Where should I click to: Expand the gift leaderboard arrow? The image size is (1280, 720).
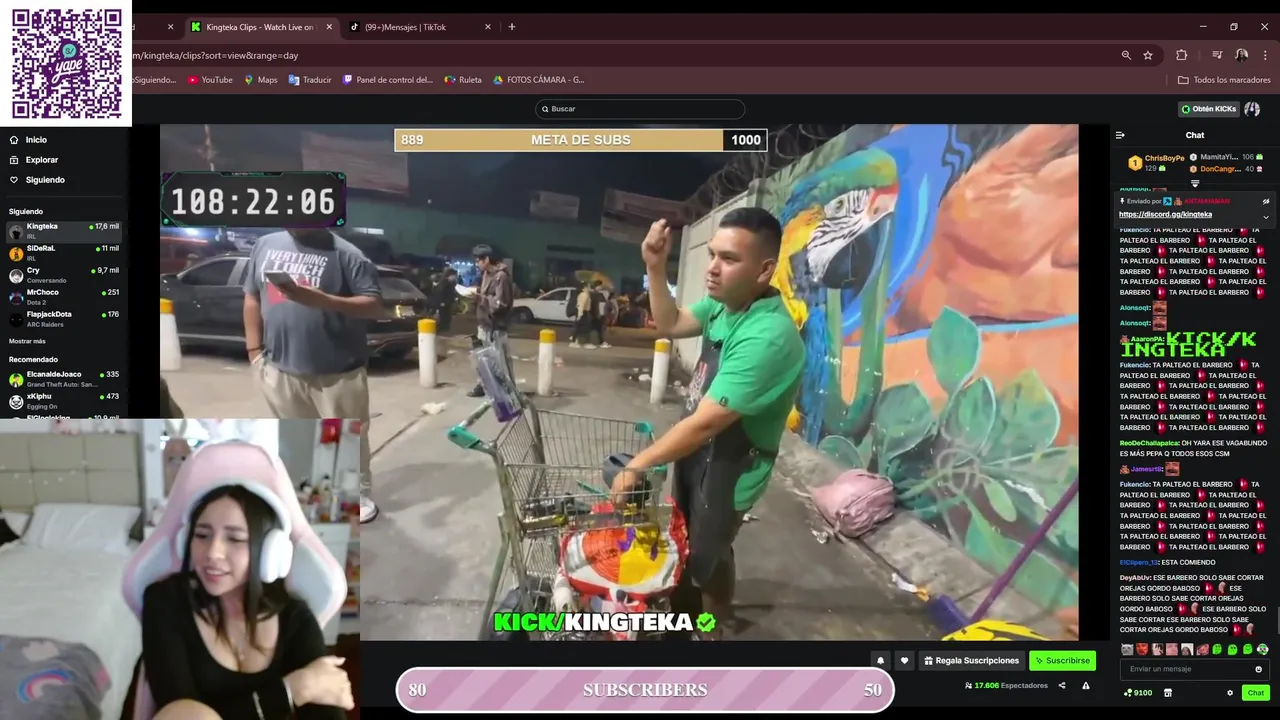click(x=1195, y=184)
